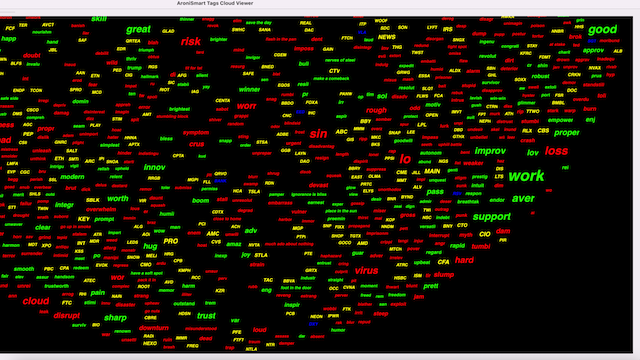Click the green 'sharp' tag
This screenshot has width=640, height=360.
115,318
